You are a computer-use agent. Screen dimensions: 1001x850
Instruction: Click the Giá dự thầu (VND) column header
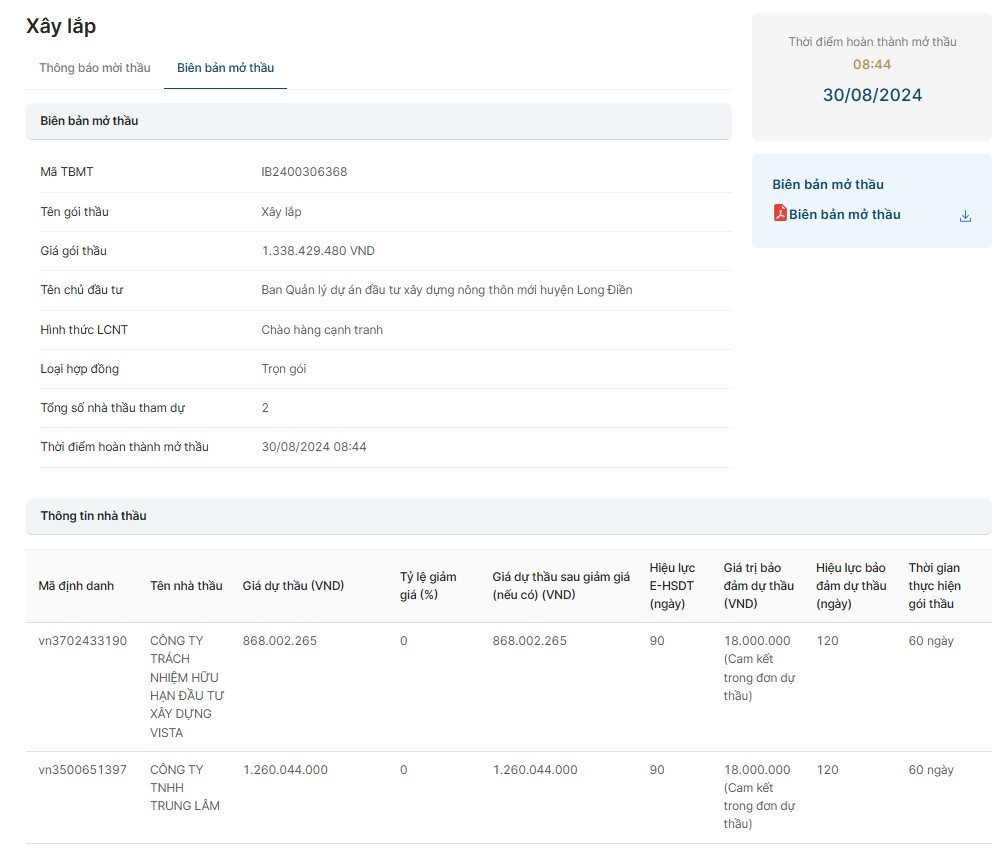click(x=293, y=586)
